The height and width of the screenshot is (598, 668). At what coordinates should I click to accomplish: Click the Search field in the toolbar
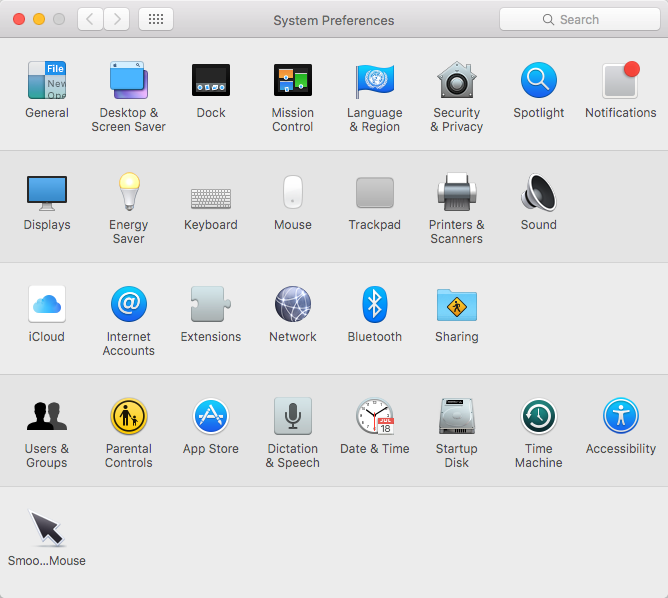click(579, 19)
